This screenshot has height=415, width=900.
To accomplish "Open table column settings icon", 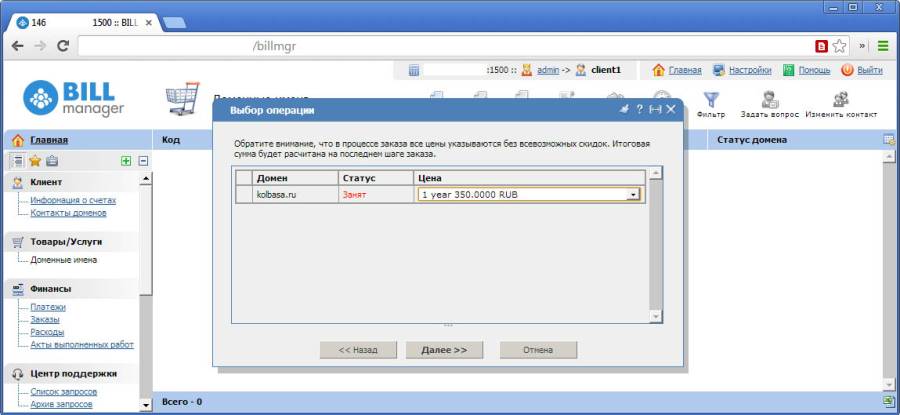I will pos(889,139).
